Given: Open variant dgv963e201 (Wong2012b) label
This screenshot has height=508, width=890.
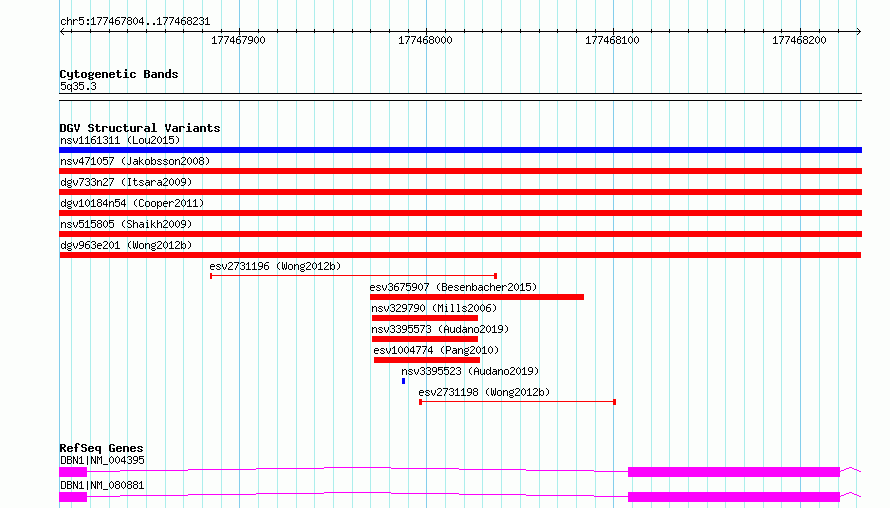Looking at the screenshot, I should pos(126,245).
